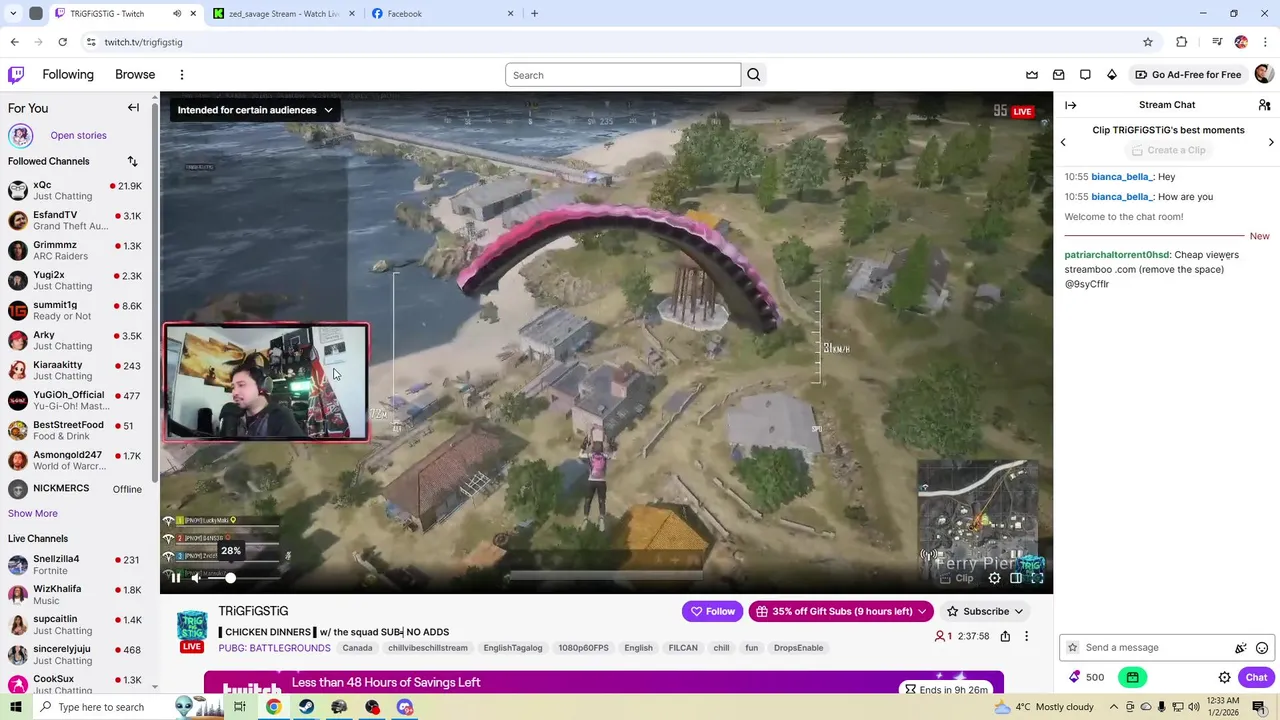Image resolution: width=1280 pixels, height=720 pixels.
Task: Enter fullscreen in the video player
Action: coord(1037,578)
